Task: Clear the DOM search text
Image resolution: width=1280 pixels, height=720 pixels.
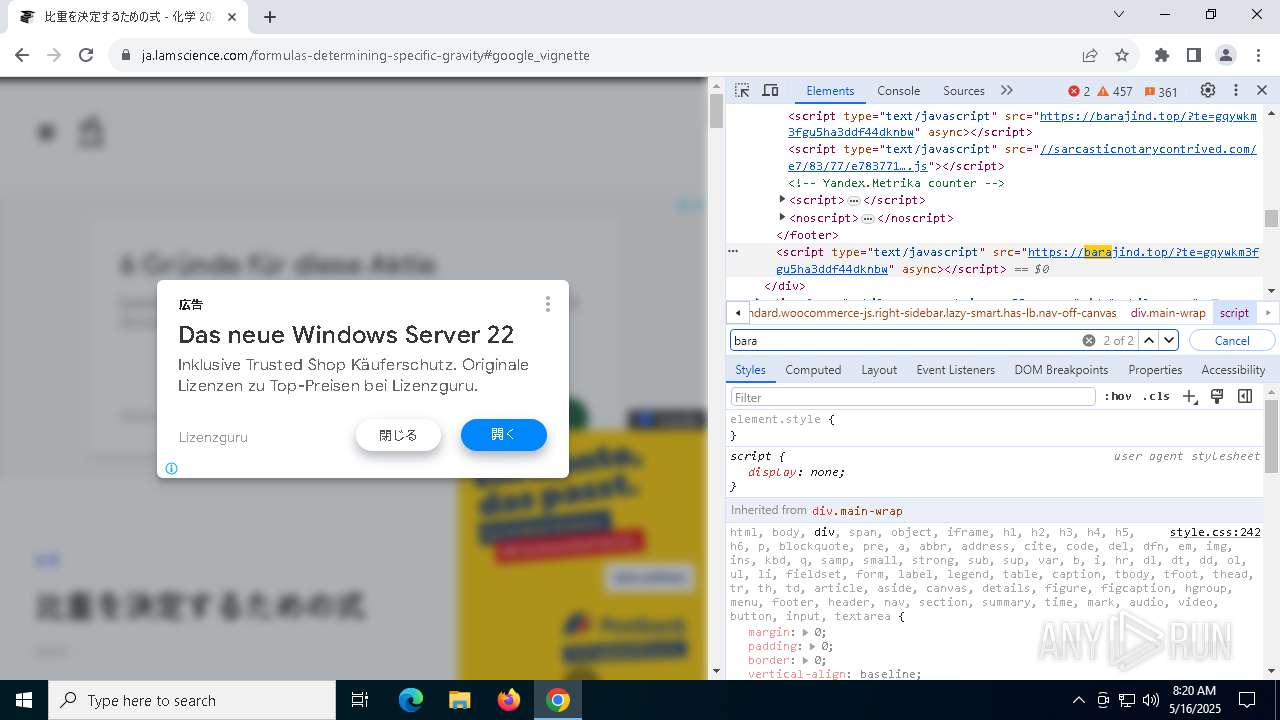Action: coord(1089,341)
